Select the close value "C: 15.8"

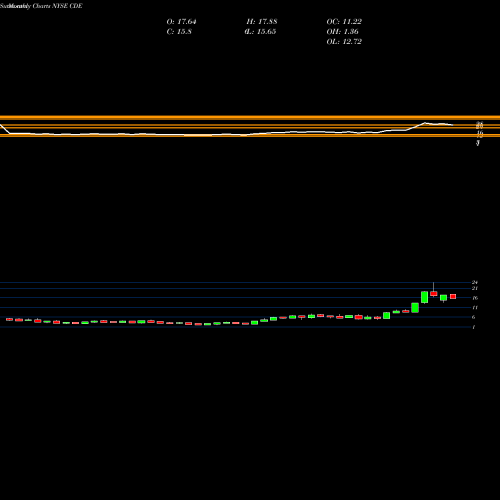point(179,32)
